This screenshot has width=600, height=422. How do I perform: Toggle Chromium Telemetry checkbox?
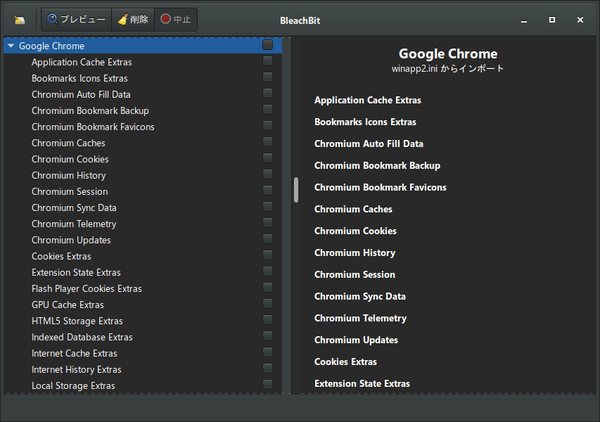[267, 223]
